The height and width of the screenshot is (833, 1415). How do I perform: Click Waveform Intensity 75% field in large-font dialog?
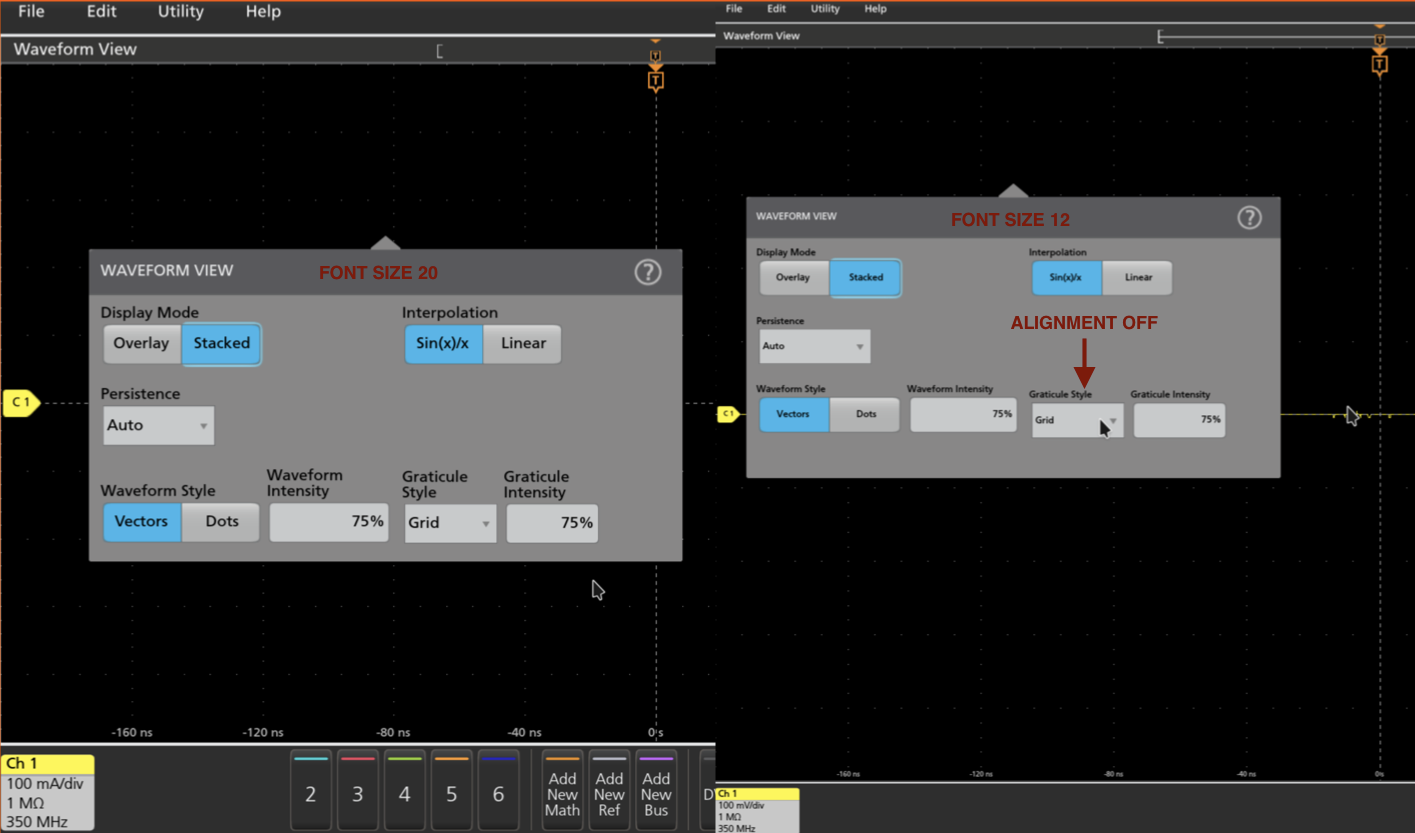(329, 522)
